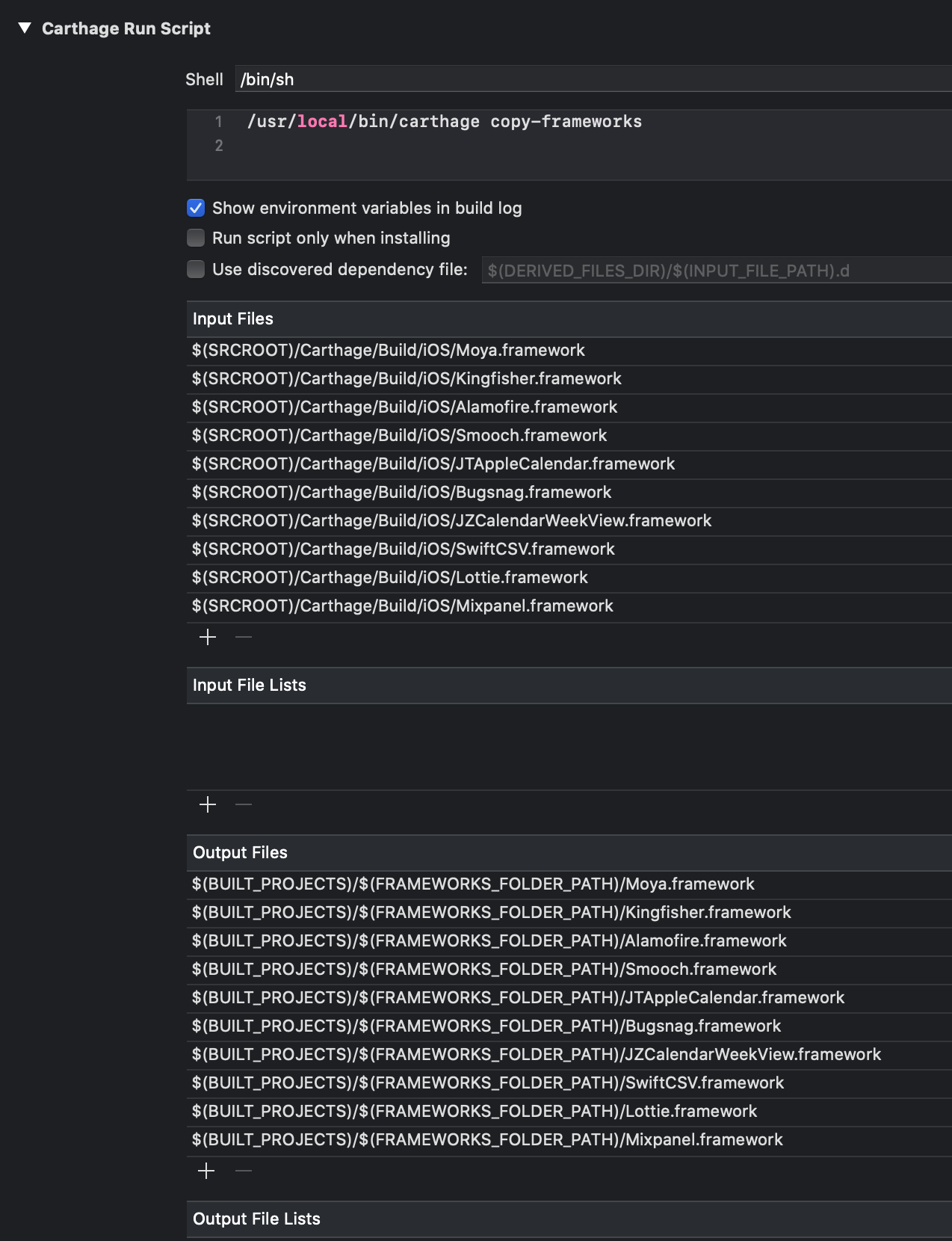Remove selected entry from Output Files
Image resolution: width=952 pixels, height=1241 pixels.
tap(244, 1171)
